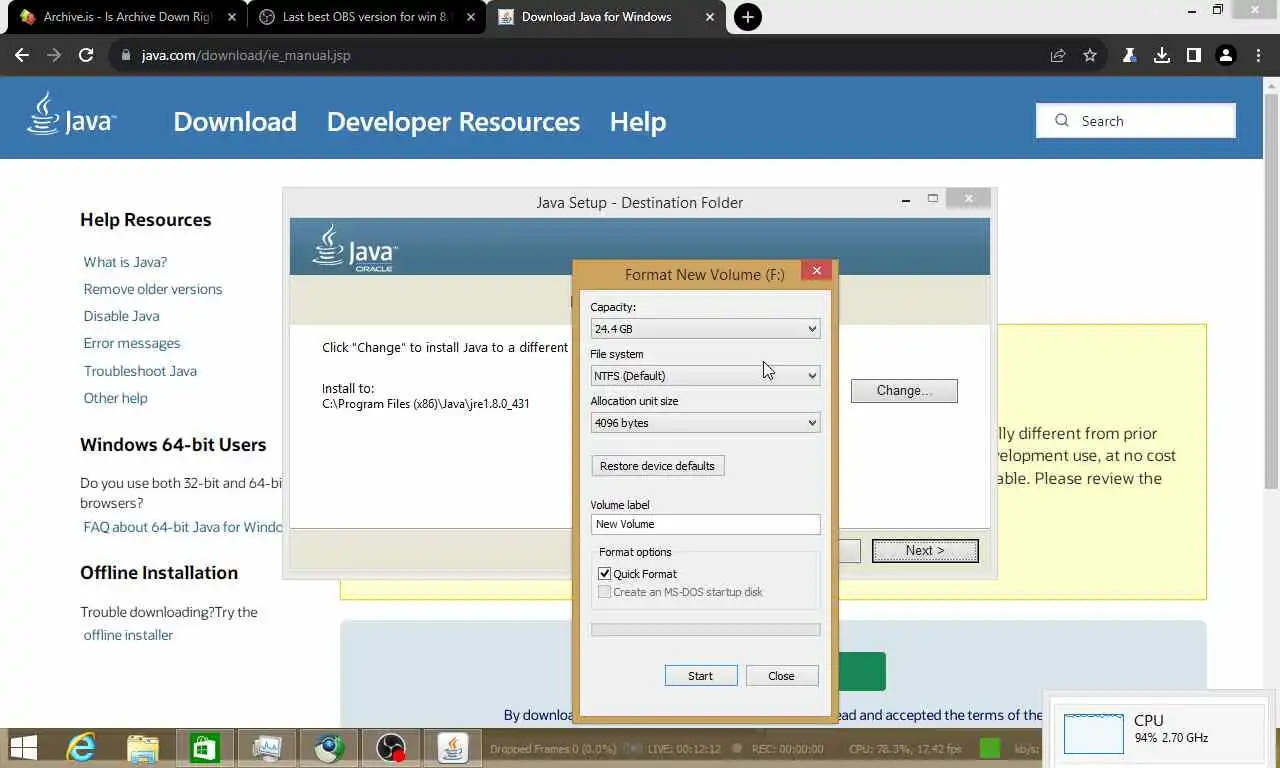The height and width of the screenshot is (768, 1280).
Task: Click the Java logo on the website header
Action: pos(71,114)
